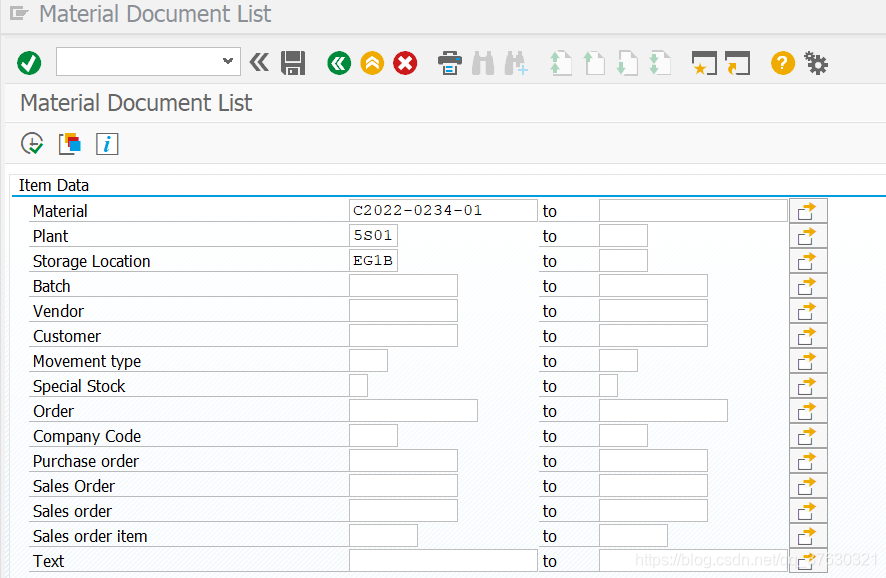Open multiple selection for Material
This screenshot has height=578, width=886.
[x=807, y=210]
